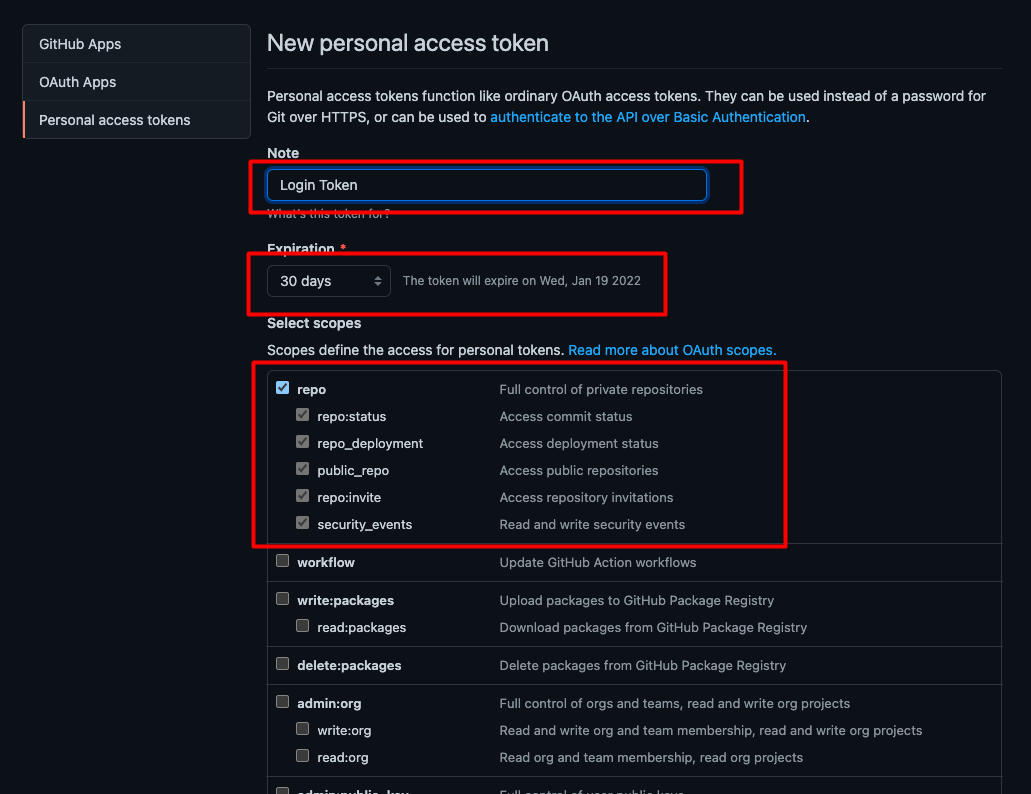The height and width of the screenshot is (794, 1031).
Task: Click the 'Update GitHub Action workflows' description
Action: 598,563
